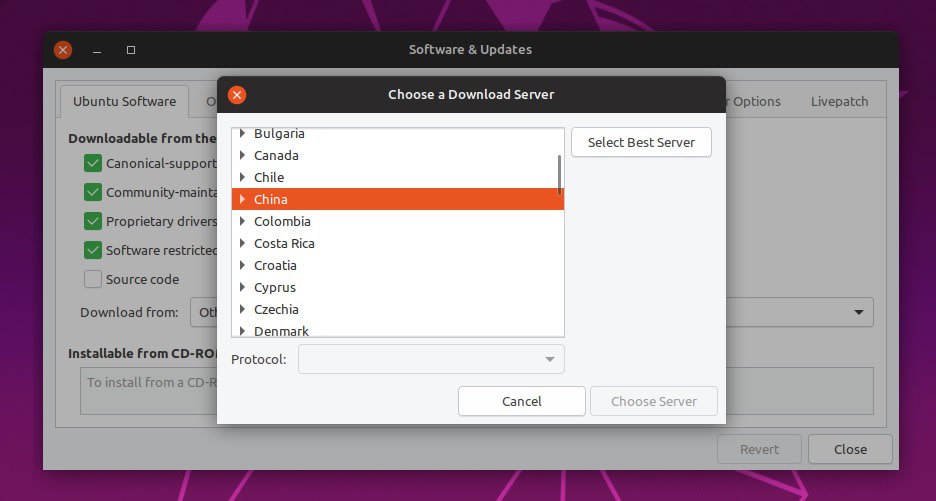Select Canada in the country list
936x501 pixels.
pyautogui.click(x=398, y=155)
